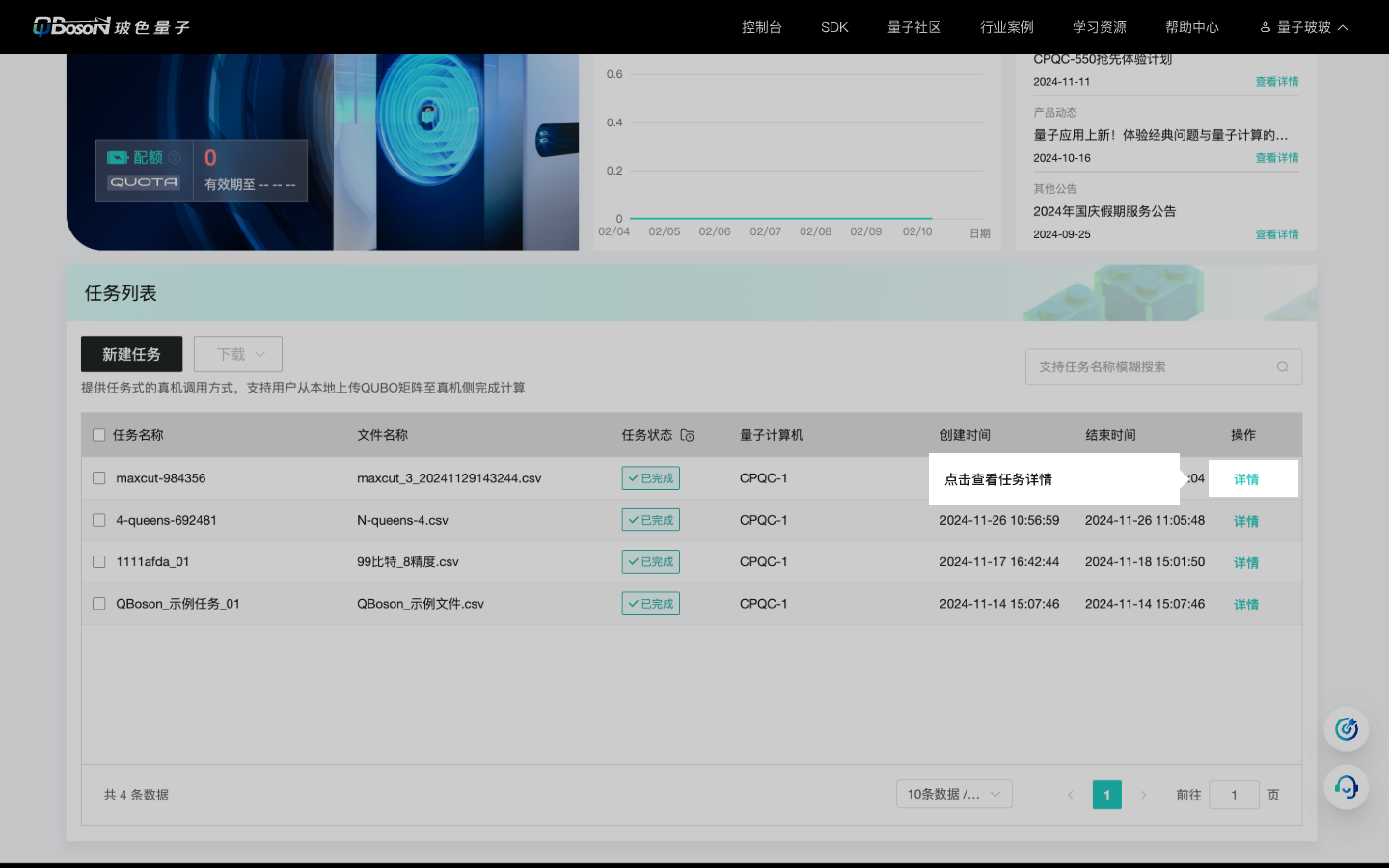Select the 1111afda_01 row checkbox
The width and height of the screenshot is (1389, 868).
98,561
